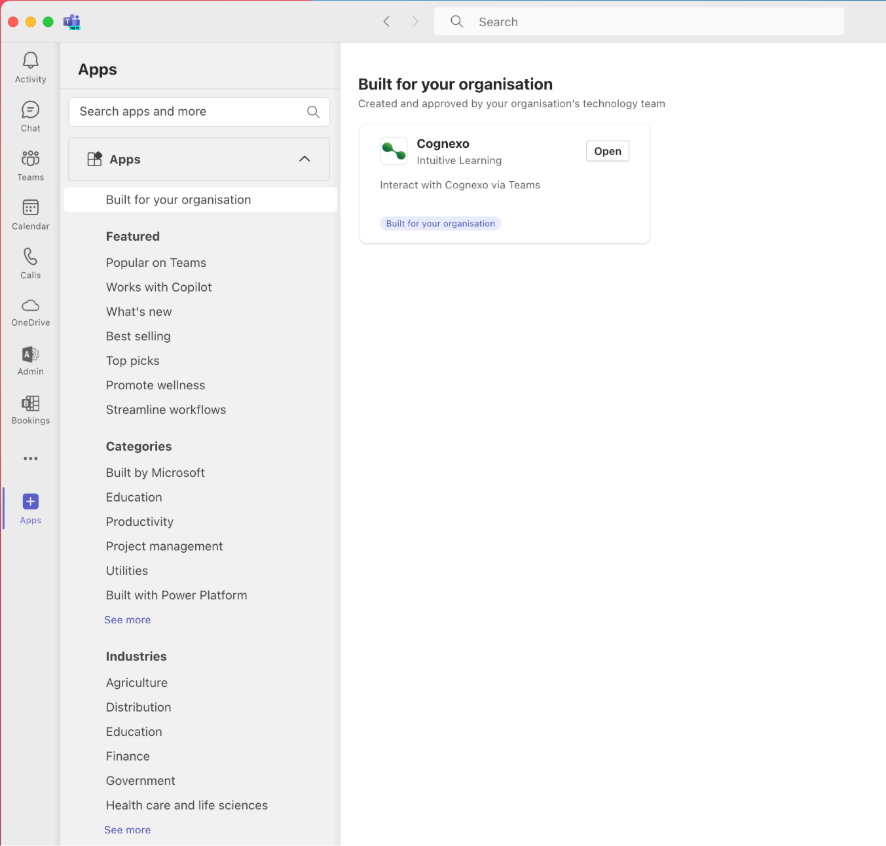Open the Admin app icon
Viewport: 886px width, 846px height.
[x=30, y=355]
